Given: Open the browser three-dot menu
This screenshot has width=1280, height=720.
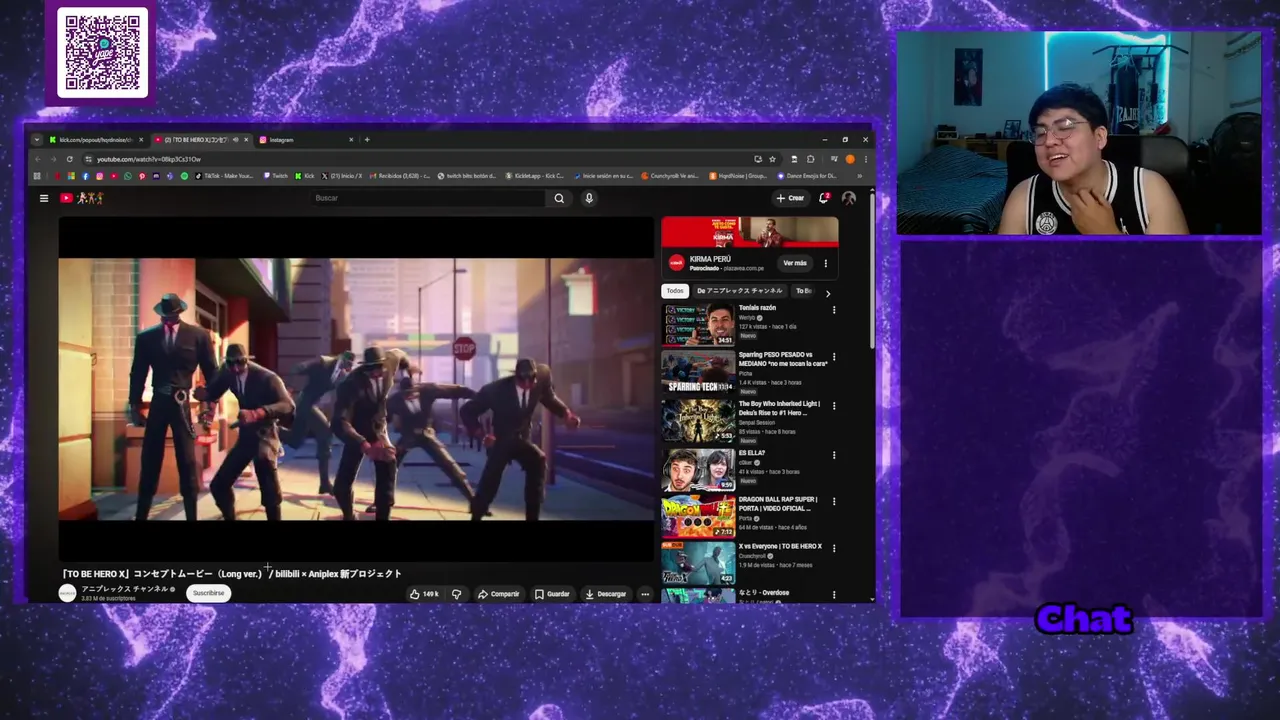Looking at the screenshot, I should tap(865, 159).
